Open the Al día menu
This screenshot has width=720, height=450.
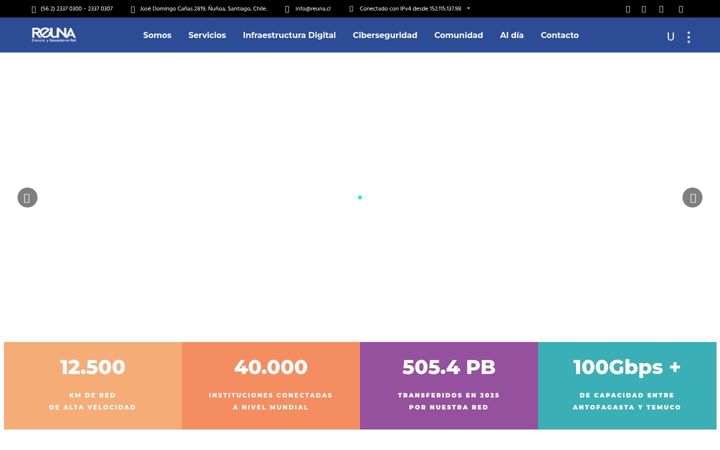pyautogui.click(x=512, y=35)
